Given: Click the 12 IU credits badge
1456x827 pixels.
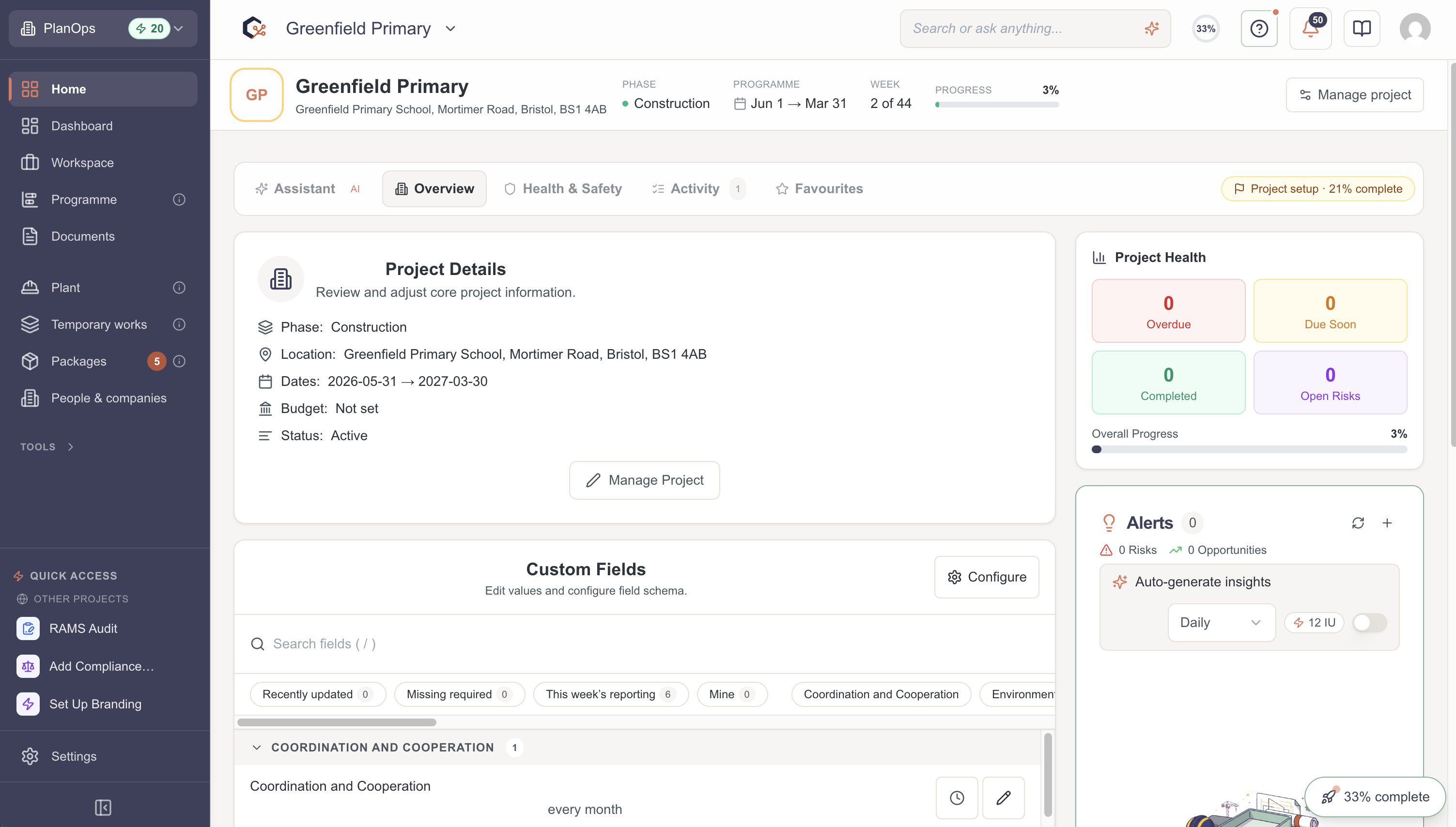Looking at the screenshot, I should (x=1314, y=623).
